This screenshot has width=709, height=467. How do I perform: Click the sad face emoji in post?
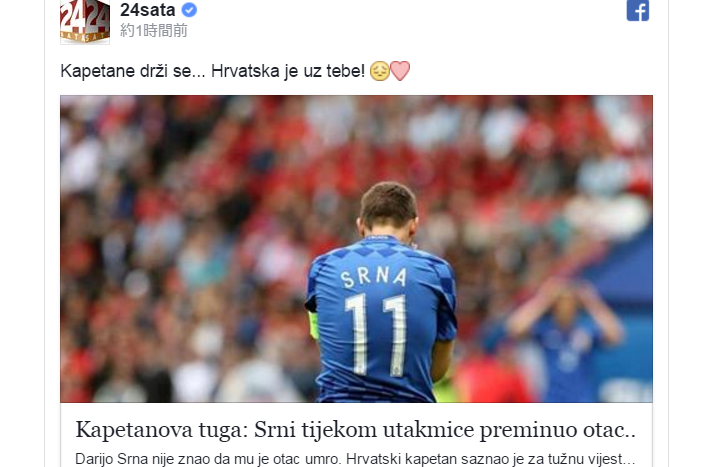point(379,71)
